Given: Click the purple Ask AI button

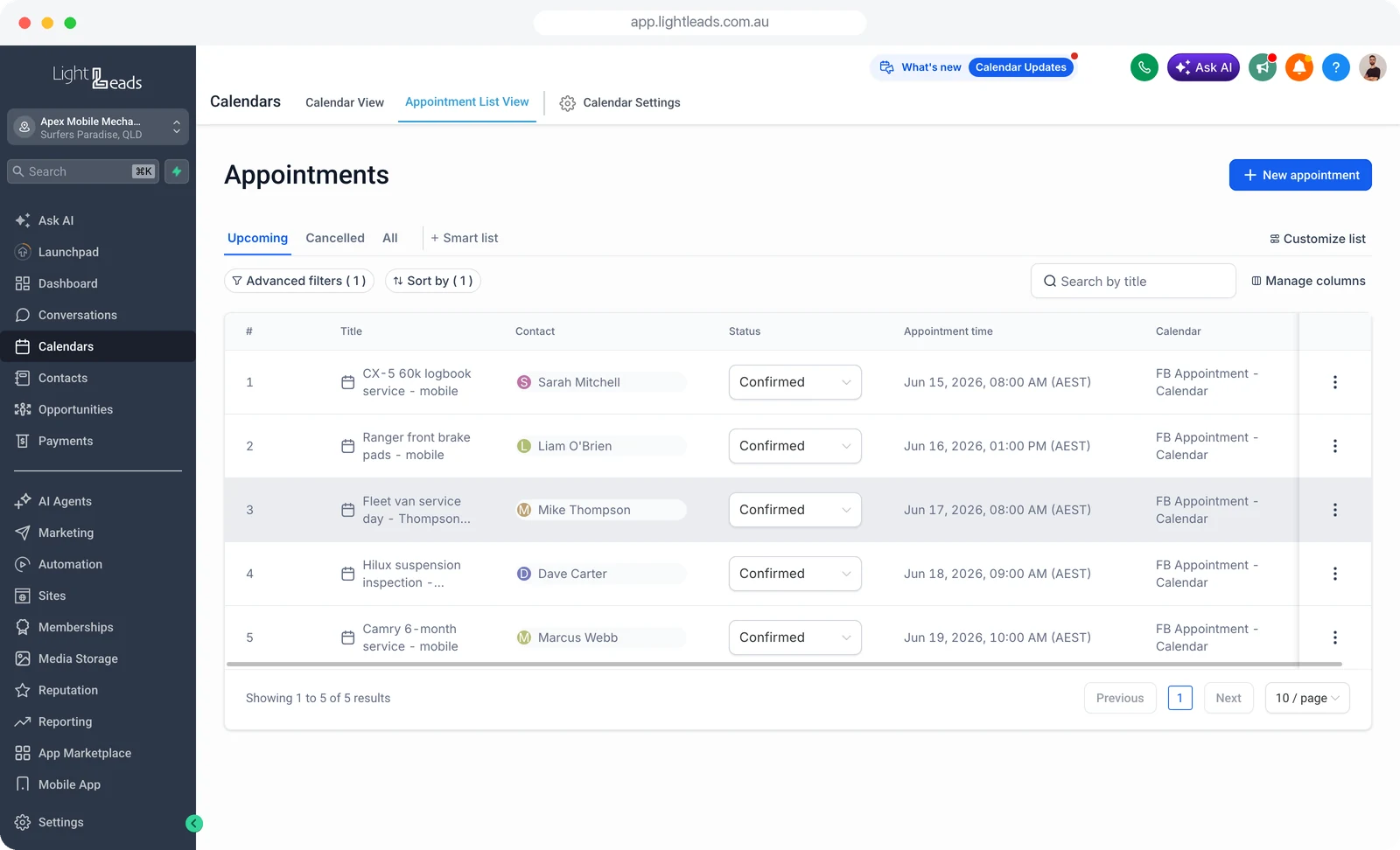Looking at the screenshot, I should (x=1203, y=67).
